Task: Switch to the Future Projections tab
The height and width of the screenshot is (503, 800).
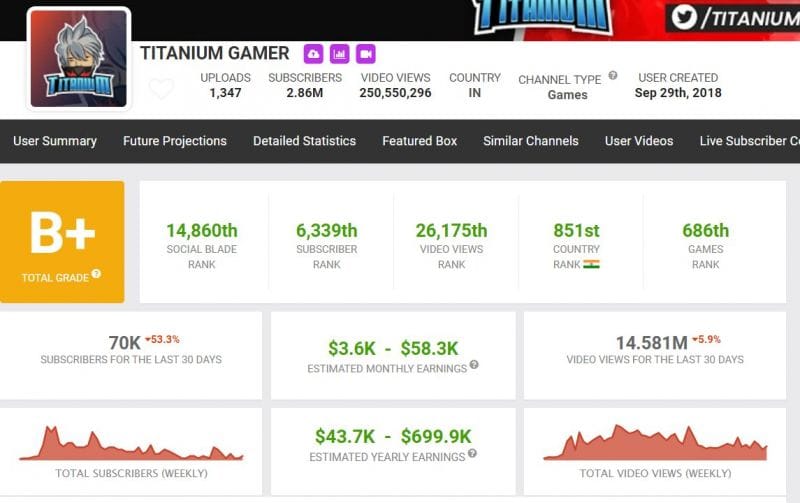Action: pos(175,141)
